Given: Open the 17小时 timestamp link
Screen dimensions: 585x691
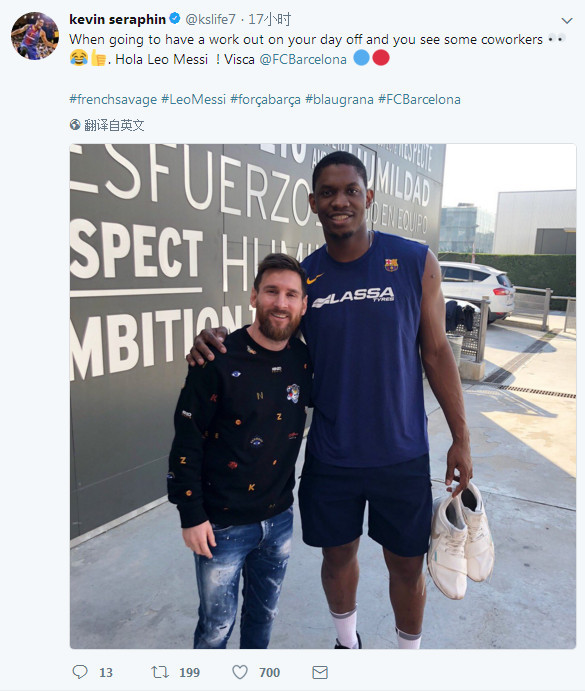Looking at the screenshot, I should click(x=269, y=19).
